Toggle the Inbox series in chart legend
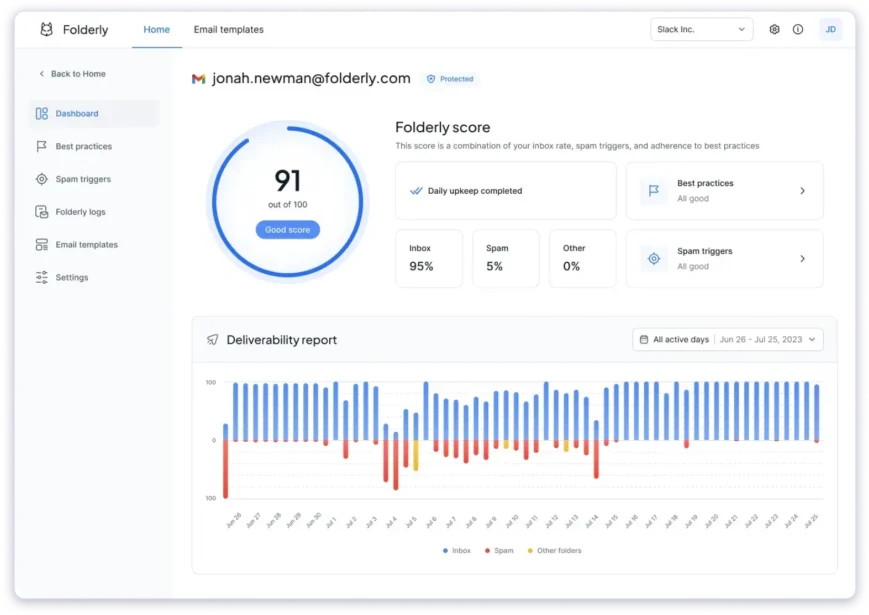This screenshot has width=869, height=615. (459, 551)
